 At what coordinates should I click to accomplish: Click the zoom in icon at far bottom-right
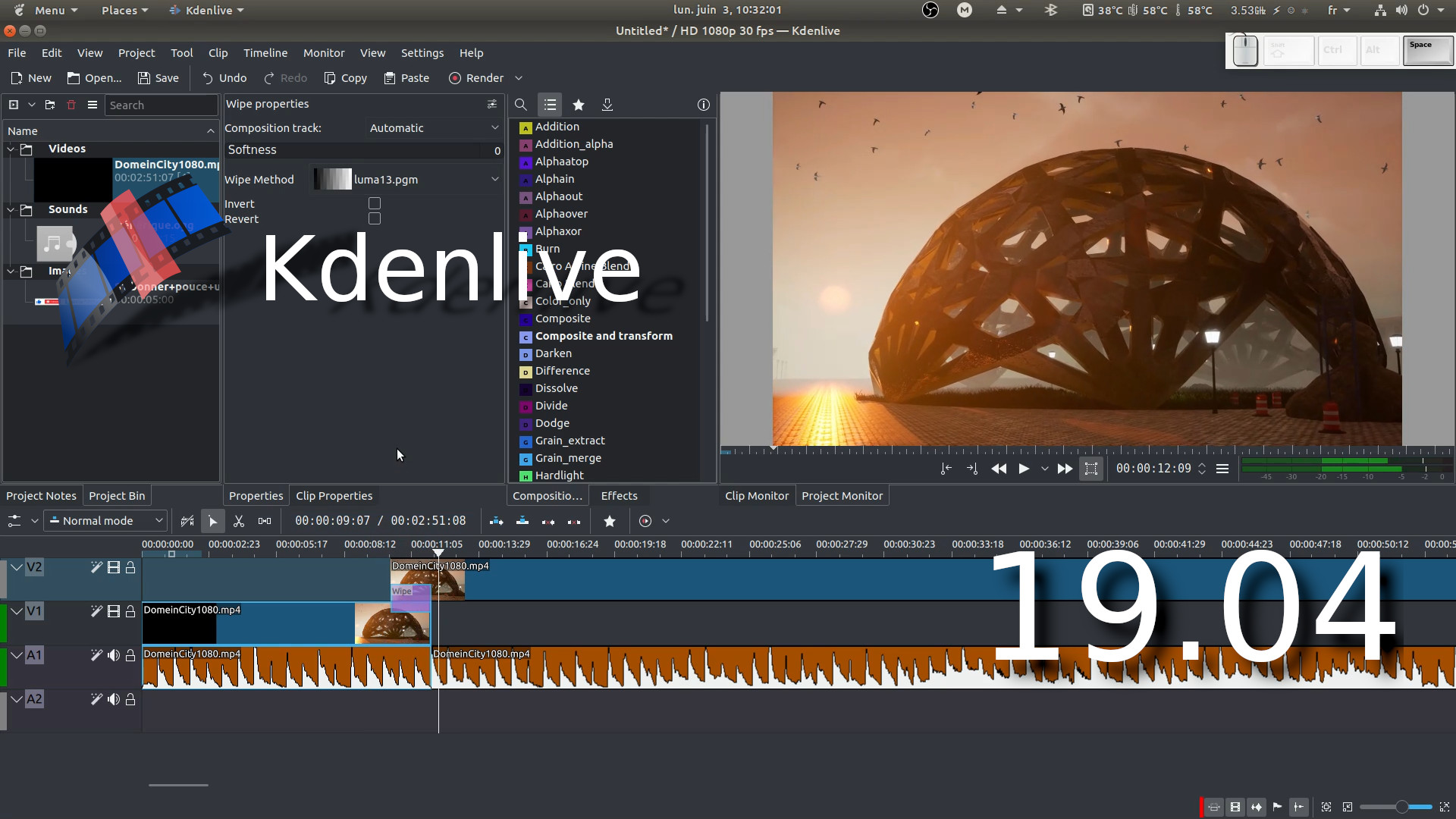(1445, 807)
